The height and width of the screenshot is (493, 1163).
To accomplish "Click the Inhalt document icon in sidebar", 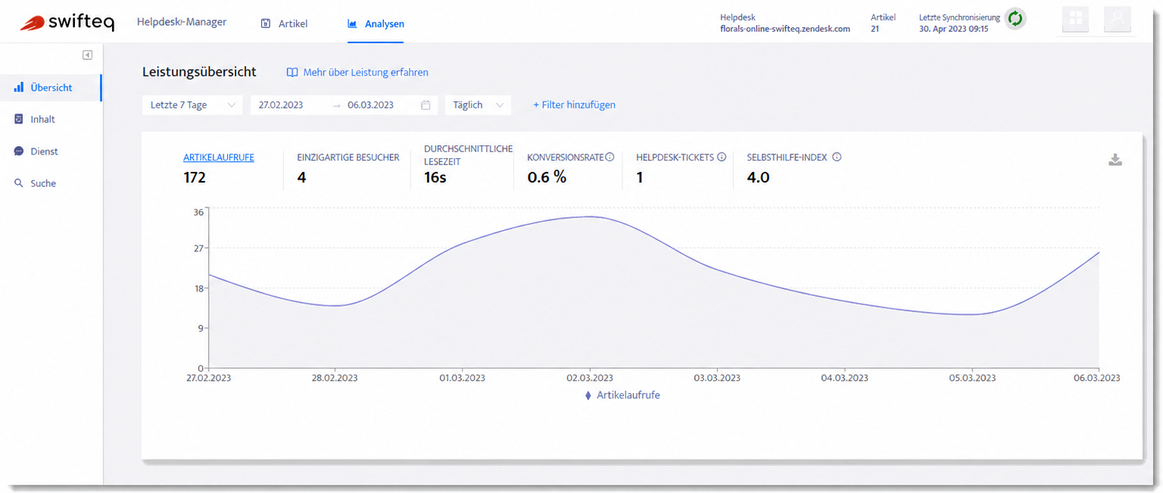I will pos(19,119).
